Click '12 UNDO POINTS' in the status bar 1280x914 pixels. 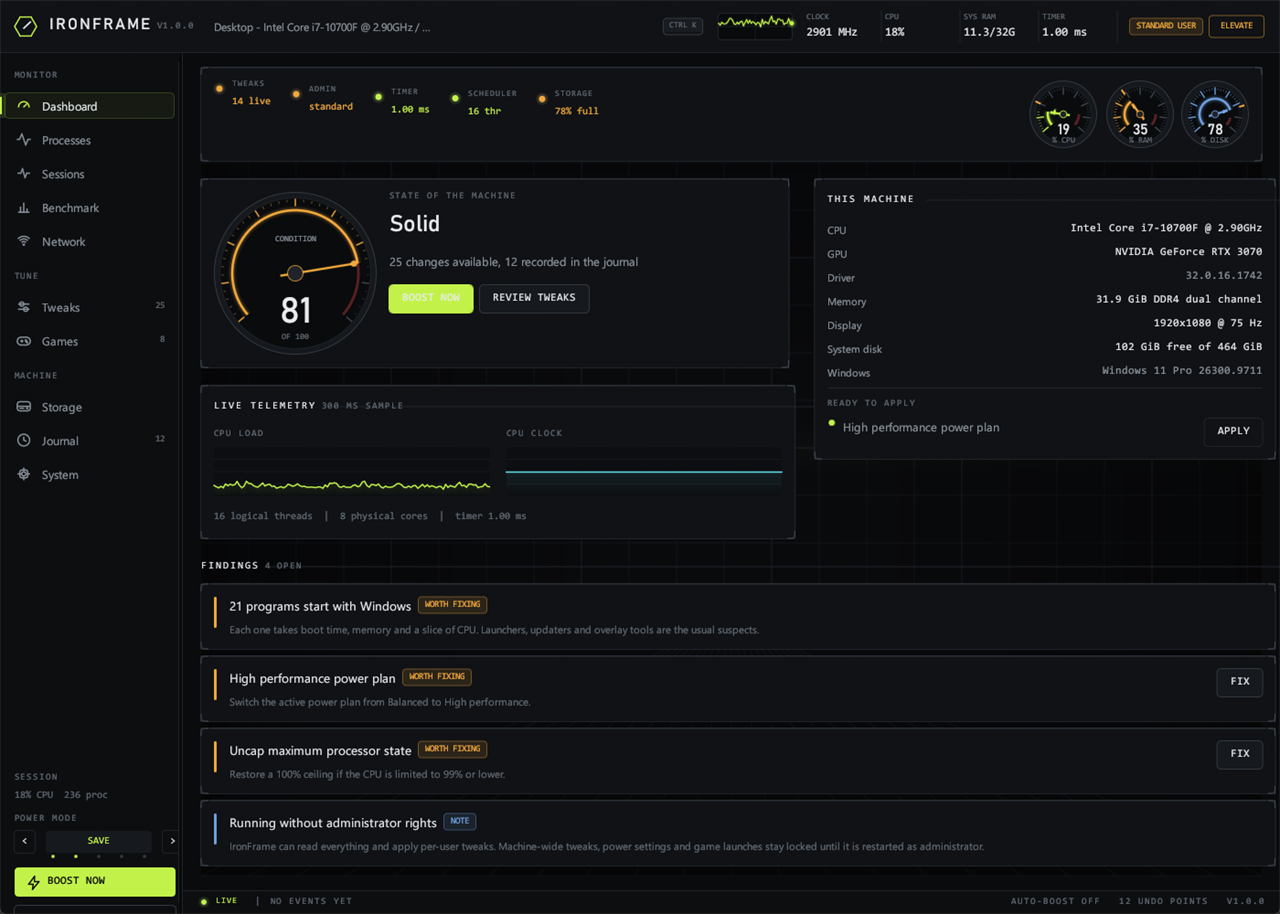(1163, 901)
